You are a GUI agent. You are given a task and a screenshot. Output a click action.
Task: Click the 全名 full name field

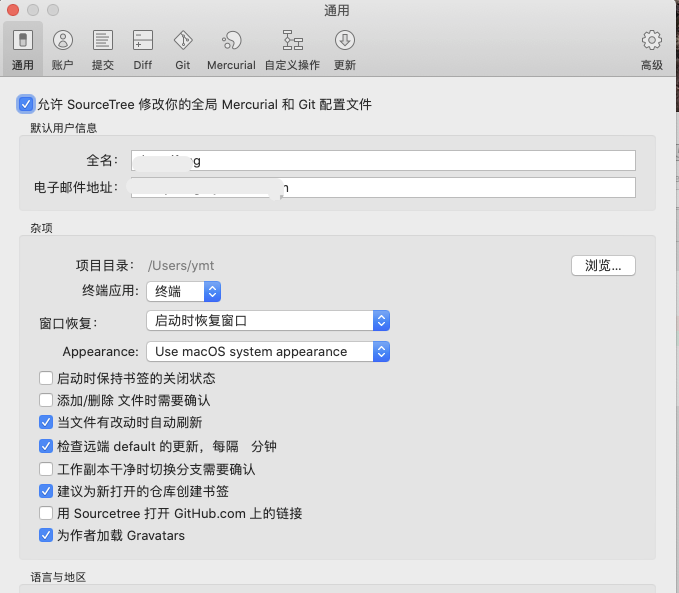(383, 161)
